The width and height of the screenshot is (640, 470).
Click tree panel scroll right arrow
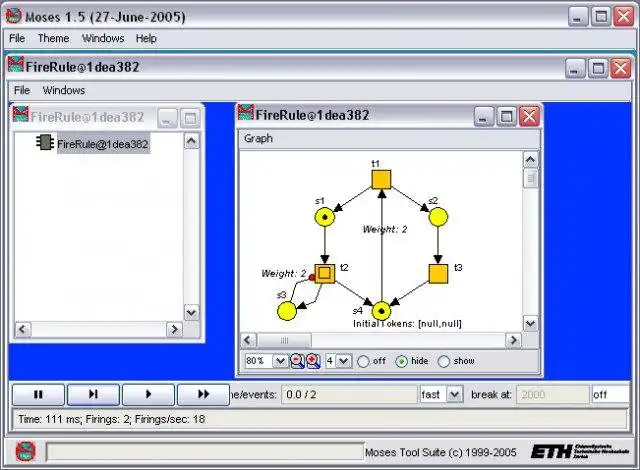point(174,329)
